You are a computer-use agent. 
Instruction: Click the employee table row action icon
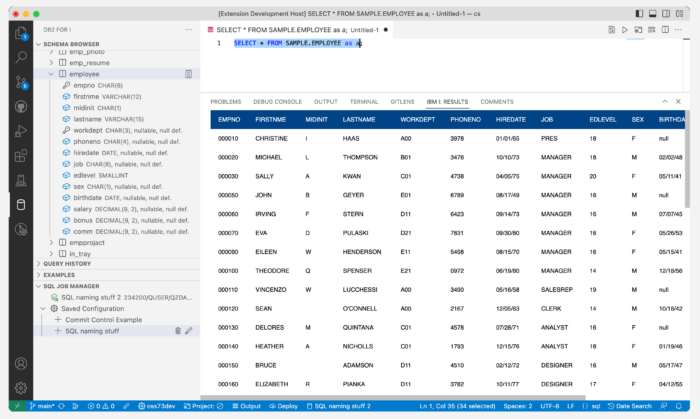click(x=188, y=74)
